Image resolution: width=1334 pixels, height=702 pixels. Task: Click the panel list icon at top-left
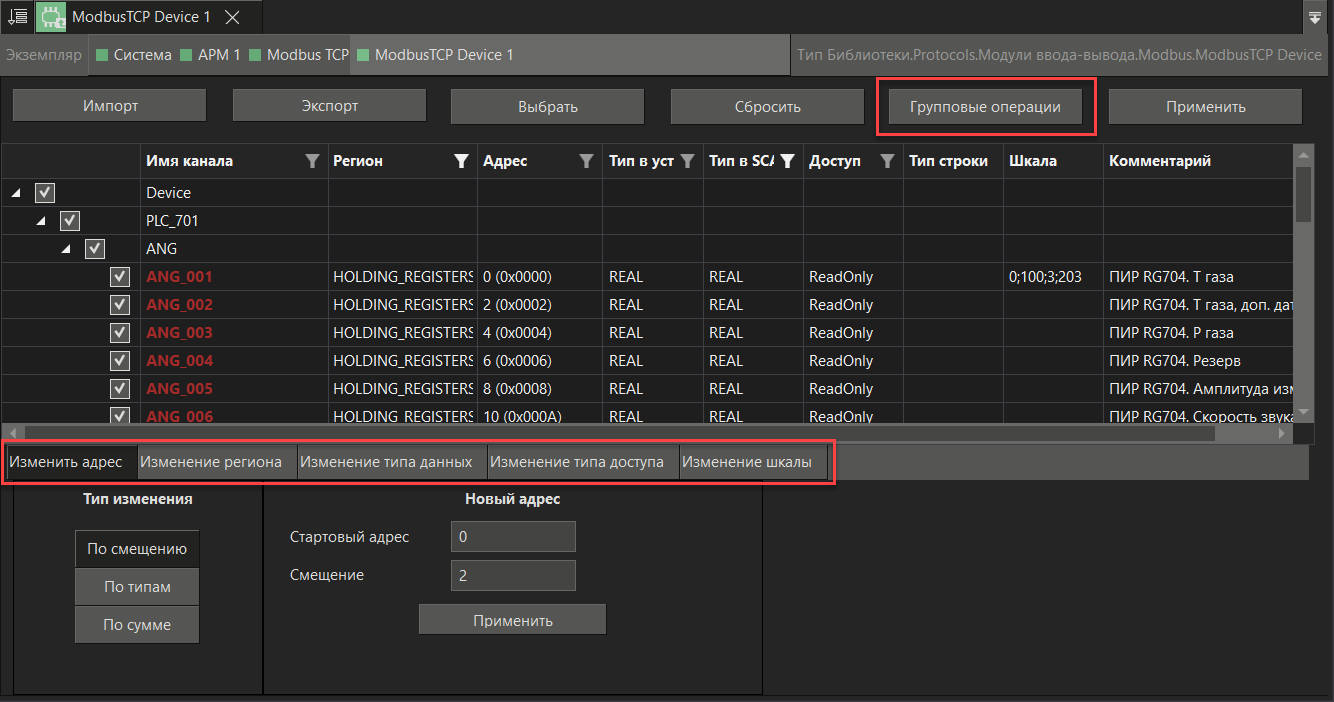pos(17,17)
